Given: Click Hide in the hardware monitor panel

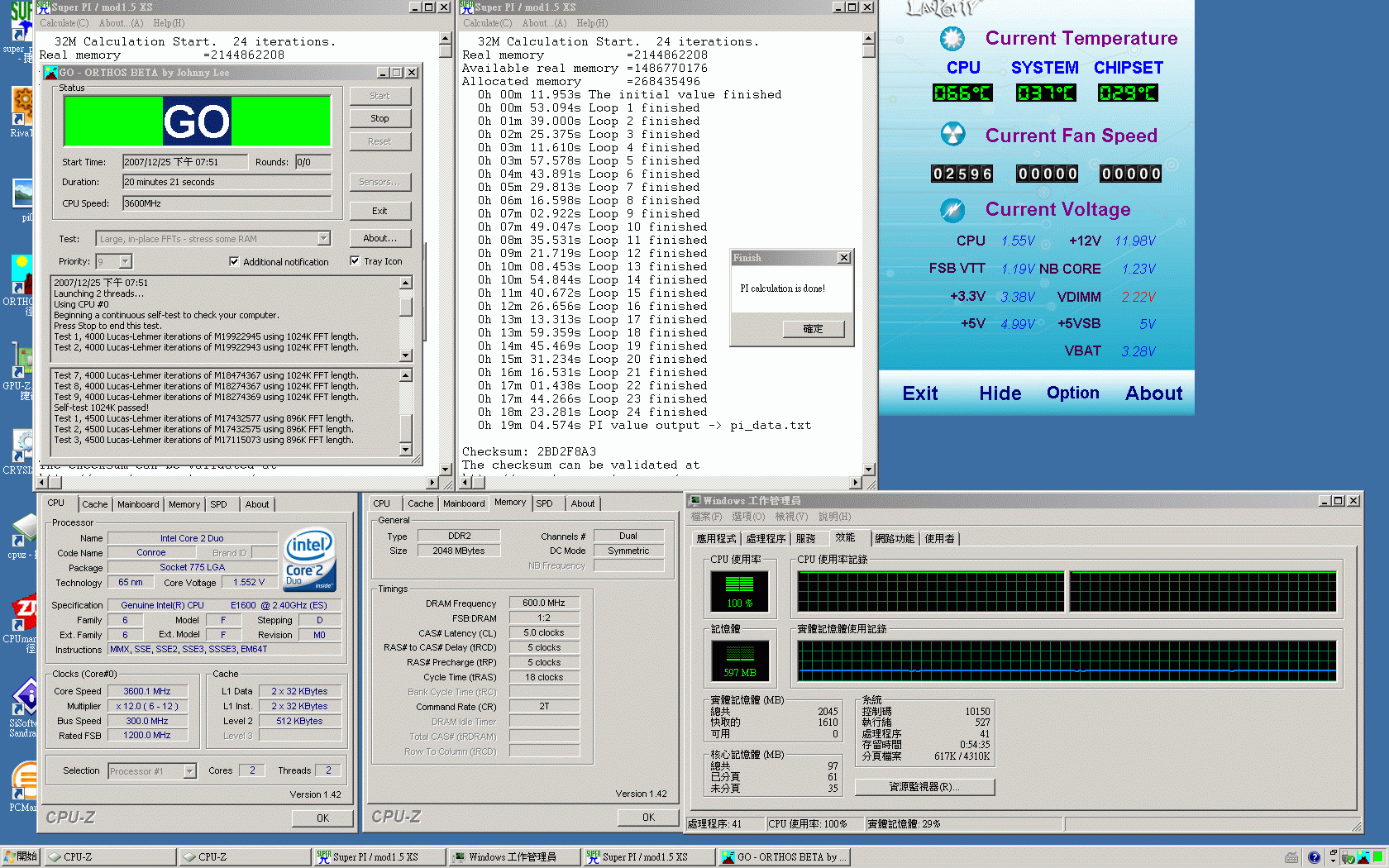Looking at the screenshot, I should [x=1000, y=393].
